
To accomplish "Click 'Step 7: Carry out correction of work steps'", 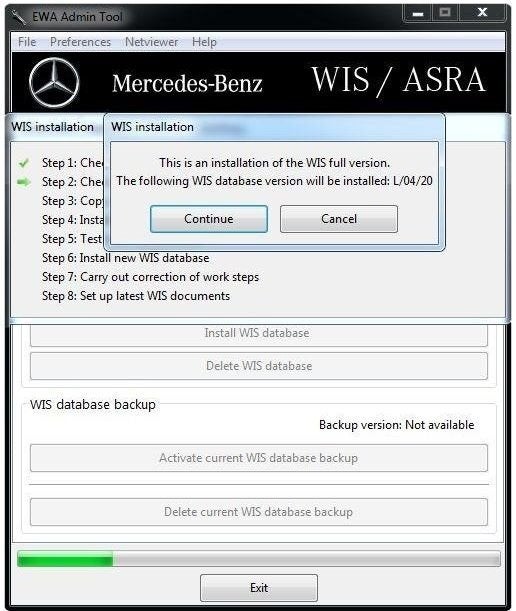I will [x=150, y=277].
